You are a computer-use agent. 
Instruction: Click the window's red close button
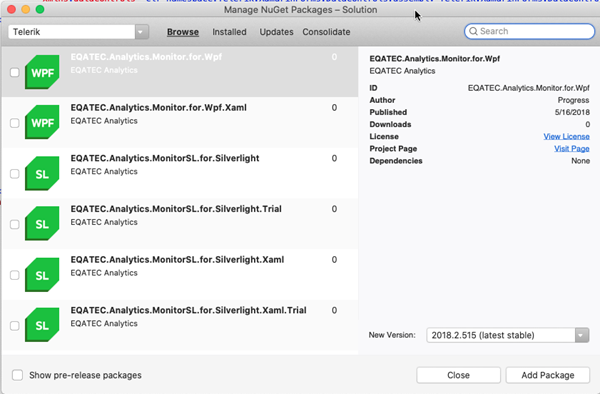pyautogui.click(x=11, y=9)
